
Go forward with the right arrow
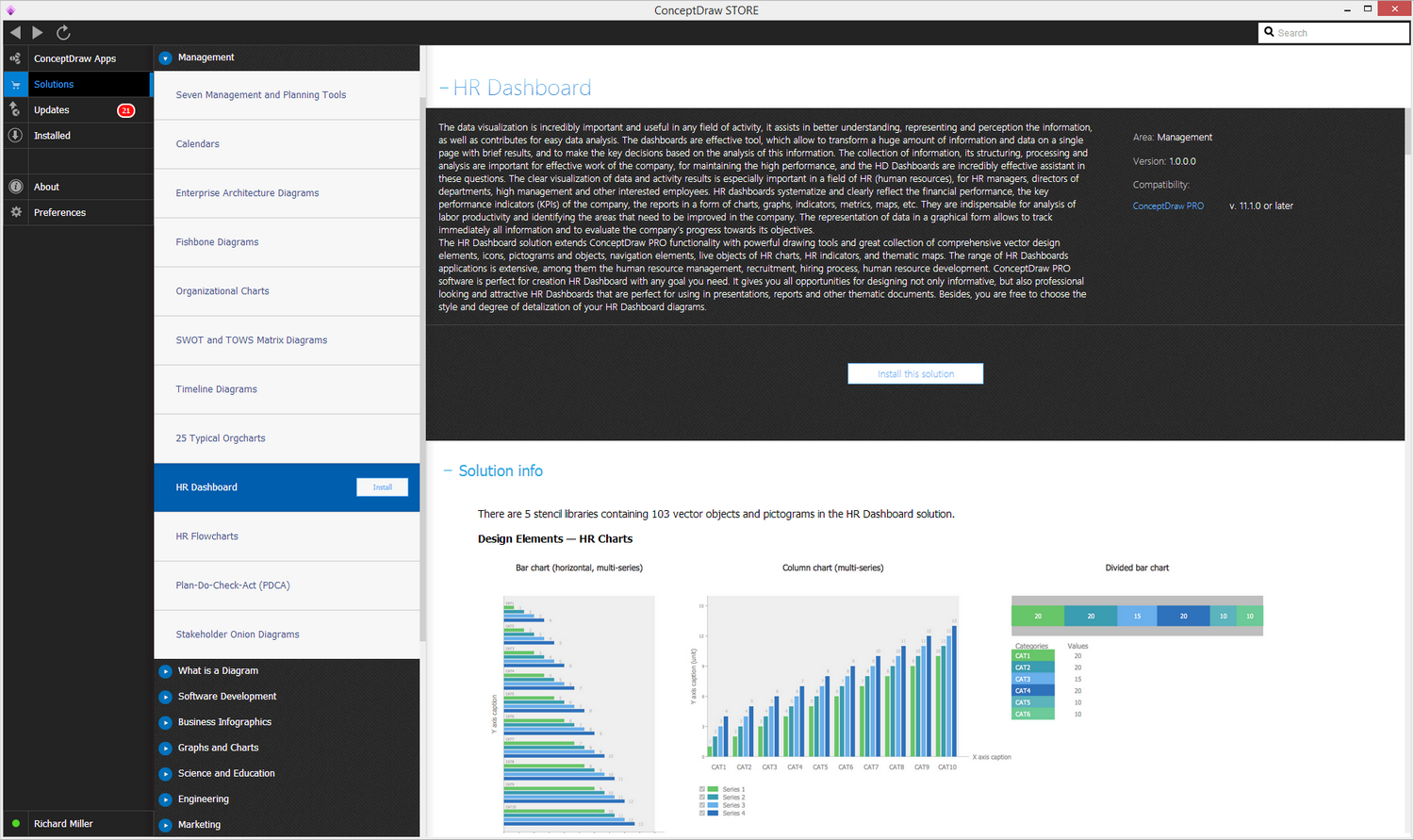tap(38, 32)
